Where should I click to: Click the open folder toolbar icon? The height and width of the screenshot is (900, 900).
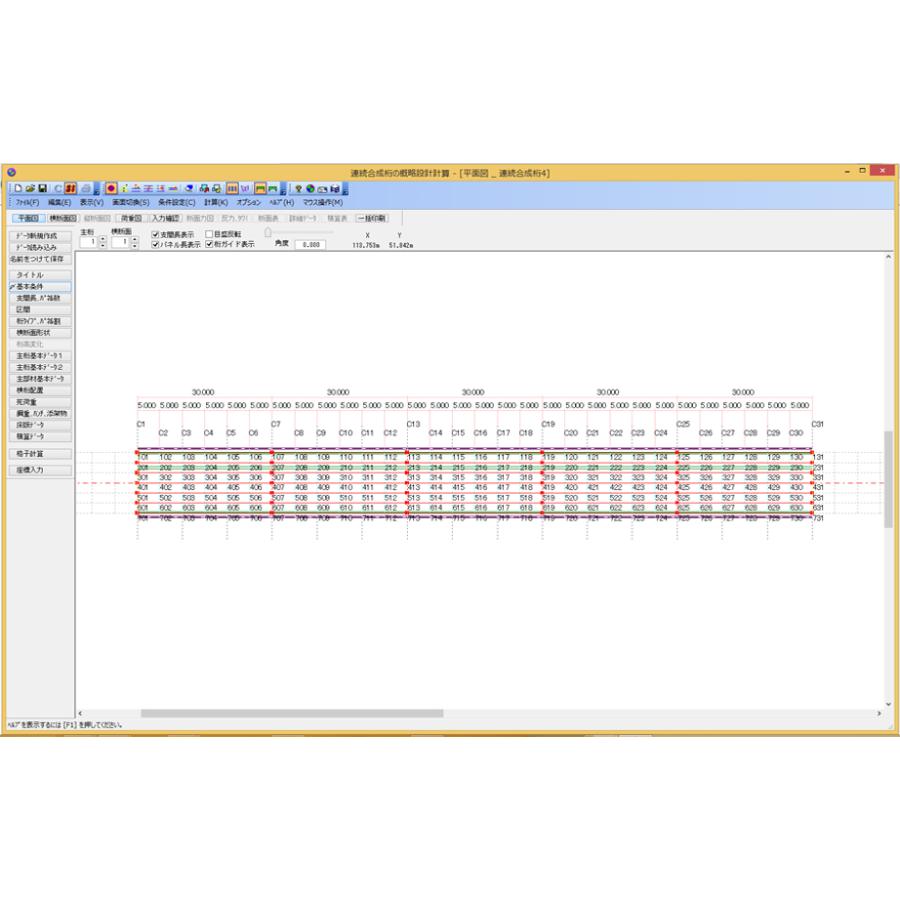click(x=30, y=188)
